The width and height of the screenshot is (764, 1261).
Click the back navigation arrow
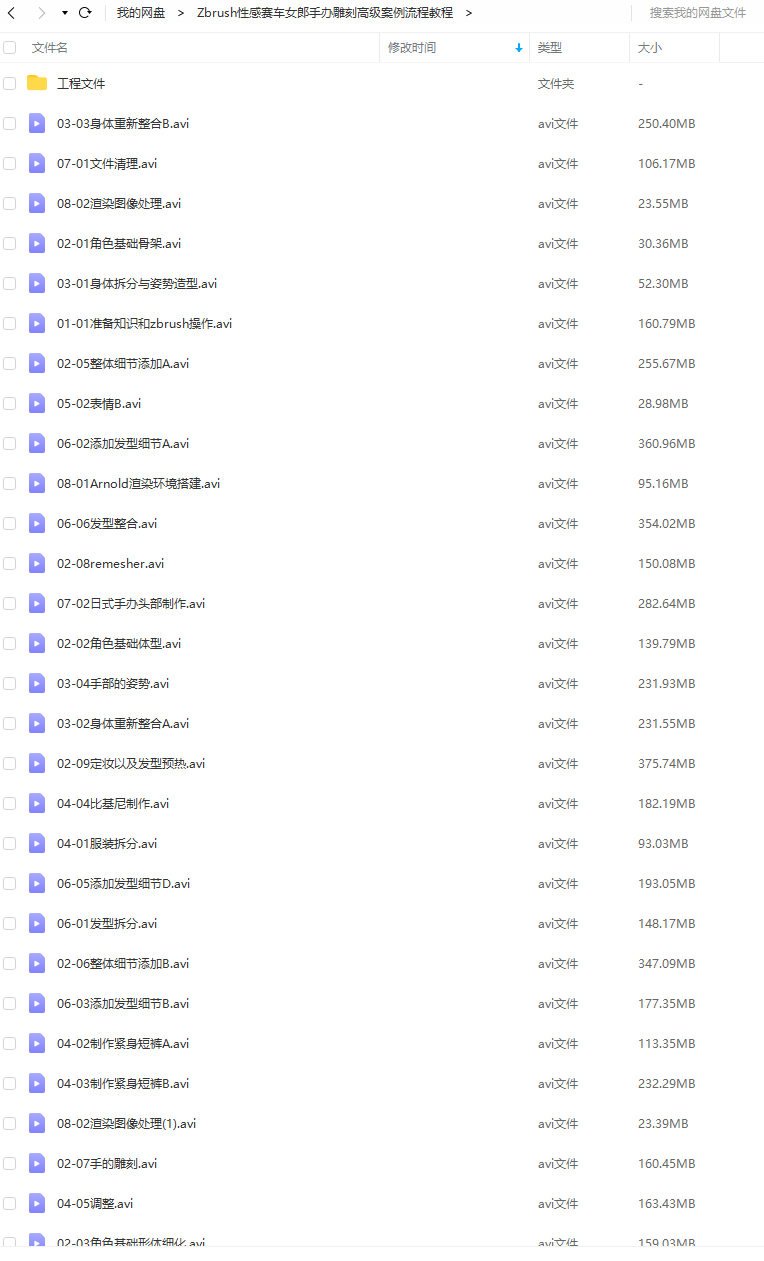(12, 13)
